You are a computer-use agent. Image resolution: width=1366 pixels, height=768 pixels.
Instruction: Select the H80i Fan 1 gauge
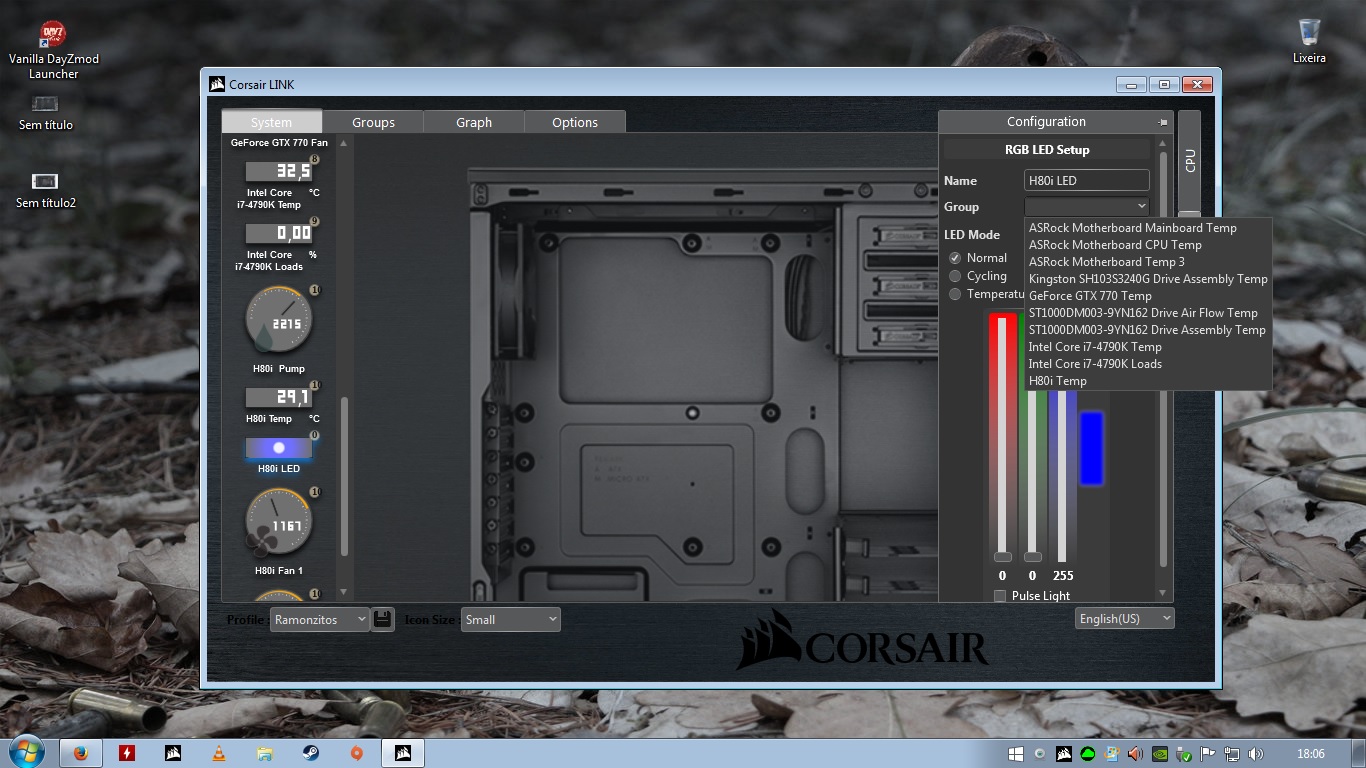click(279, 521)
